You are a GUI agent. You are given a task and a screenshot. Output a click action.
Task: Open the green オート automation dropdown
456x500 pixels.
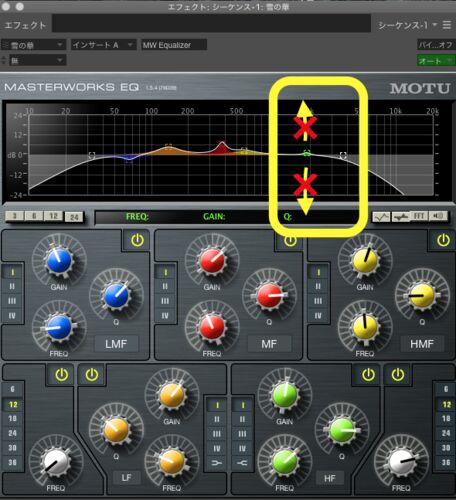pyautogui.click(x=436, y=61)
